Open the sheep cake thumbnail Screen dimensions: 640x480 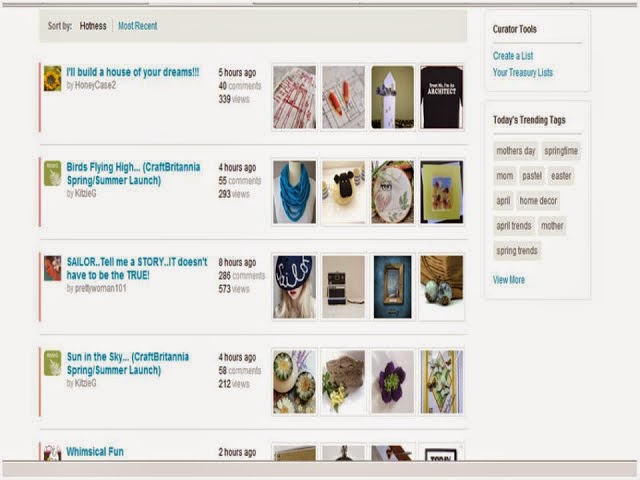[x=343, y=192]
